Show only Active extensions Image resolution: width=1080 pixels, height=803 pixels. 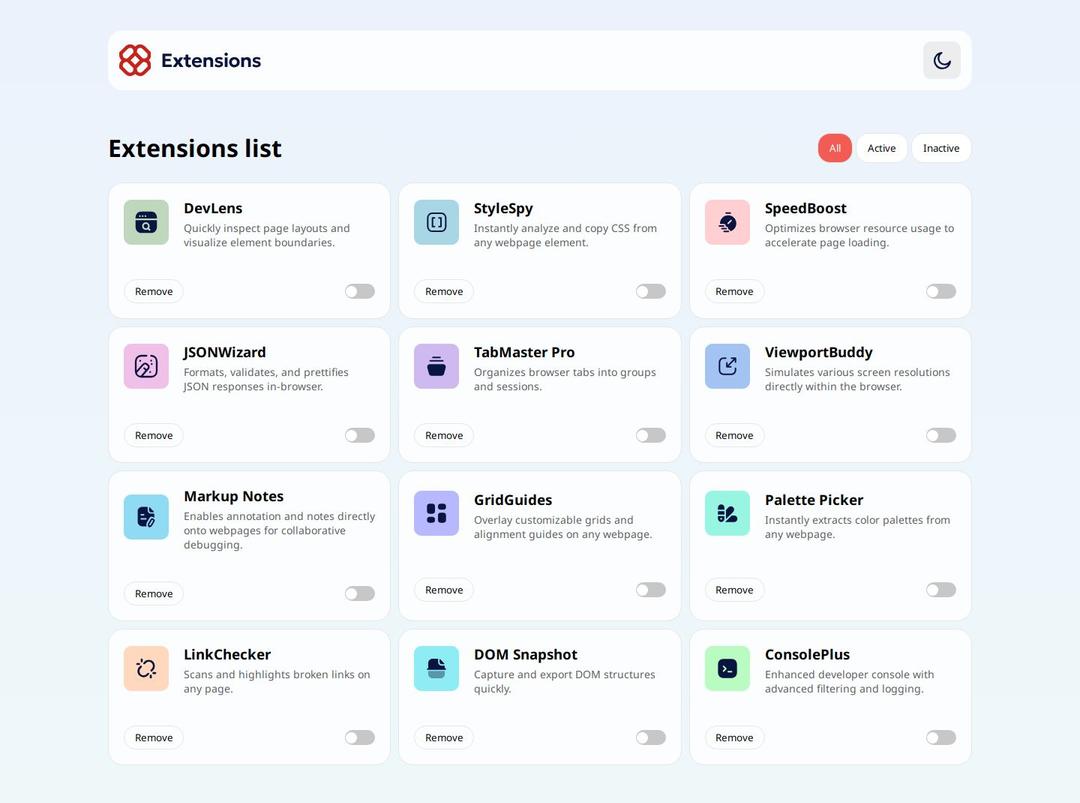(x=881, y=148)
